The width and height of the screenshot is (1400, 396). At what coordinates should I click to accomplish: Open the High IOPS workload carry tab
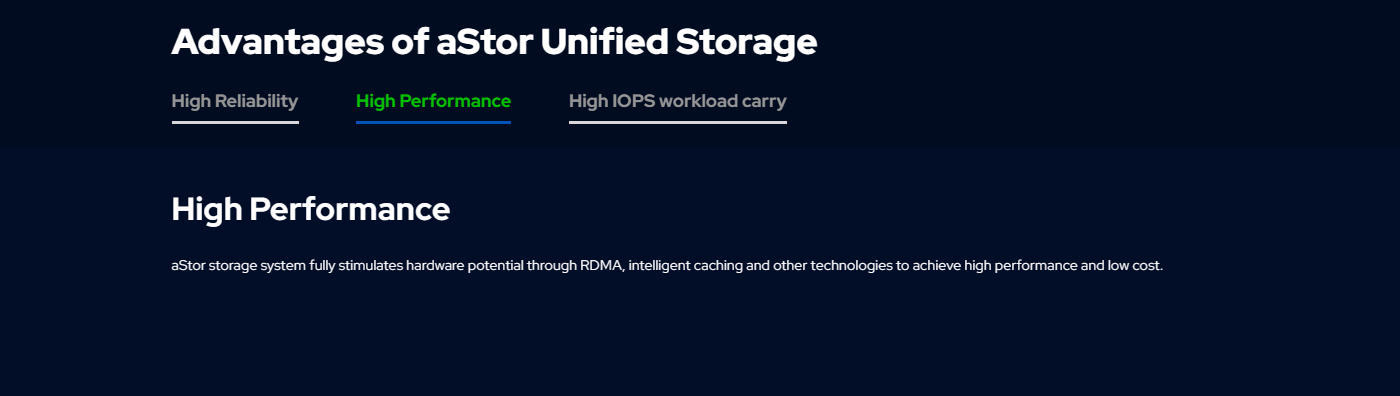click(677, 101)
